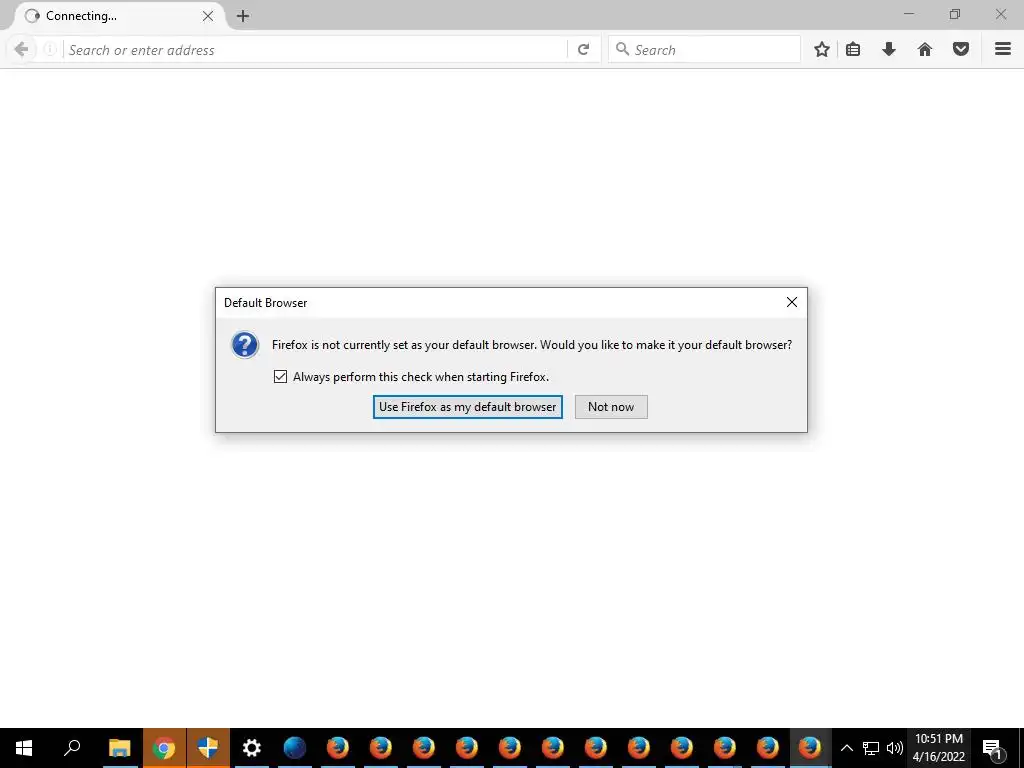Viewport: 1024px width, 768px height.
Task: Open File Explorer from taskbar
Action: tap(120, 748)
